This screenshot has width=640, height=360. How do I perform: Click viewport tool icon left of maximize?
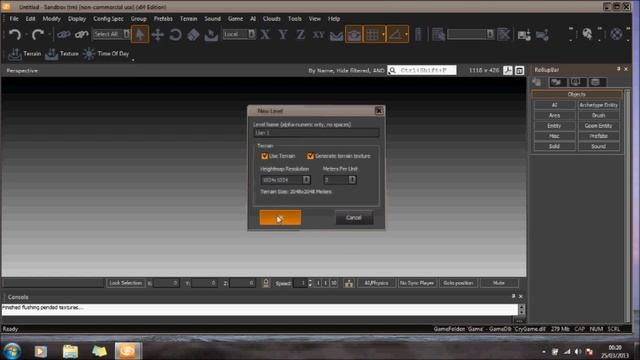click(x=507, y=71)
